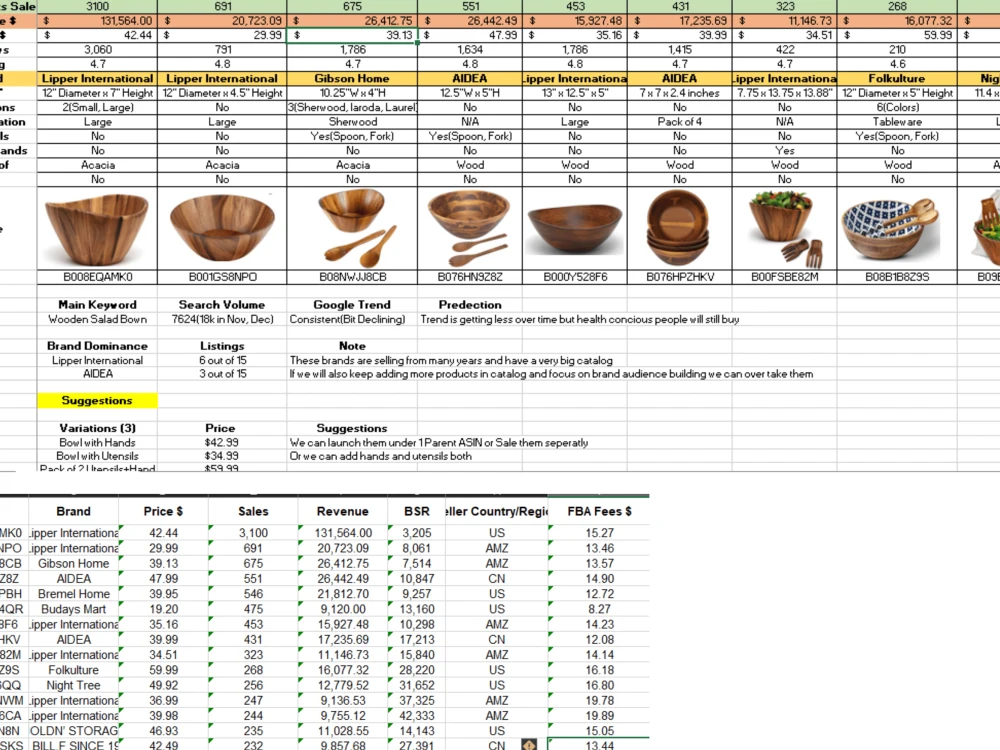Select the Pack of 4 cell under AIDEA

(x=679, y=122)
